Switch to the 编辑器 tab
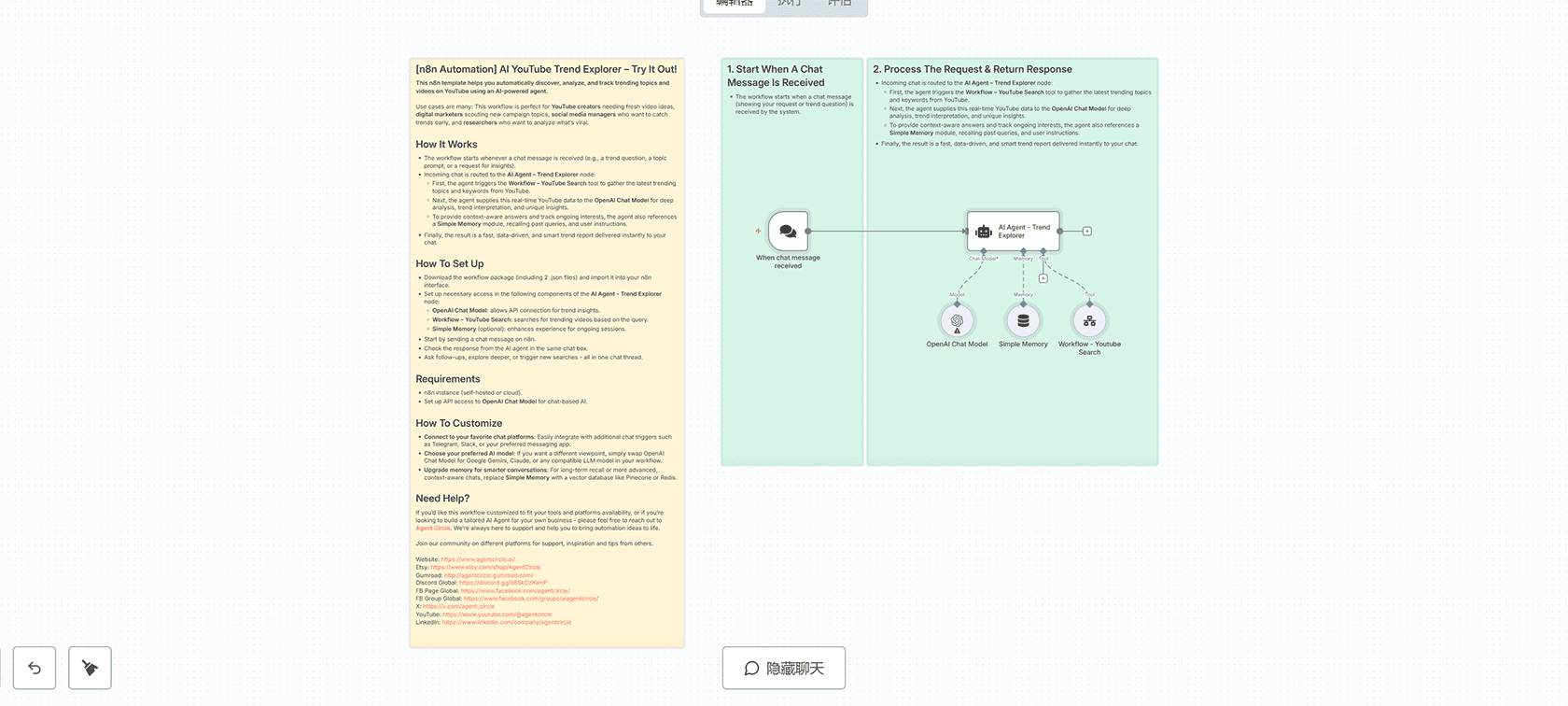1568x706 pixels. [735, 4]
